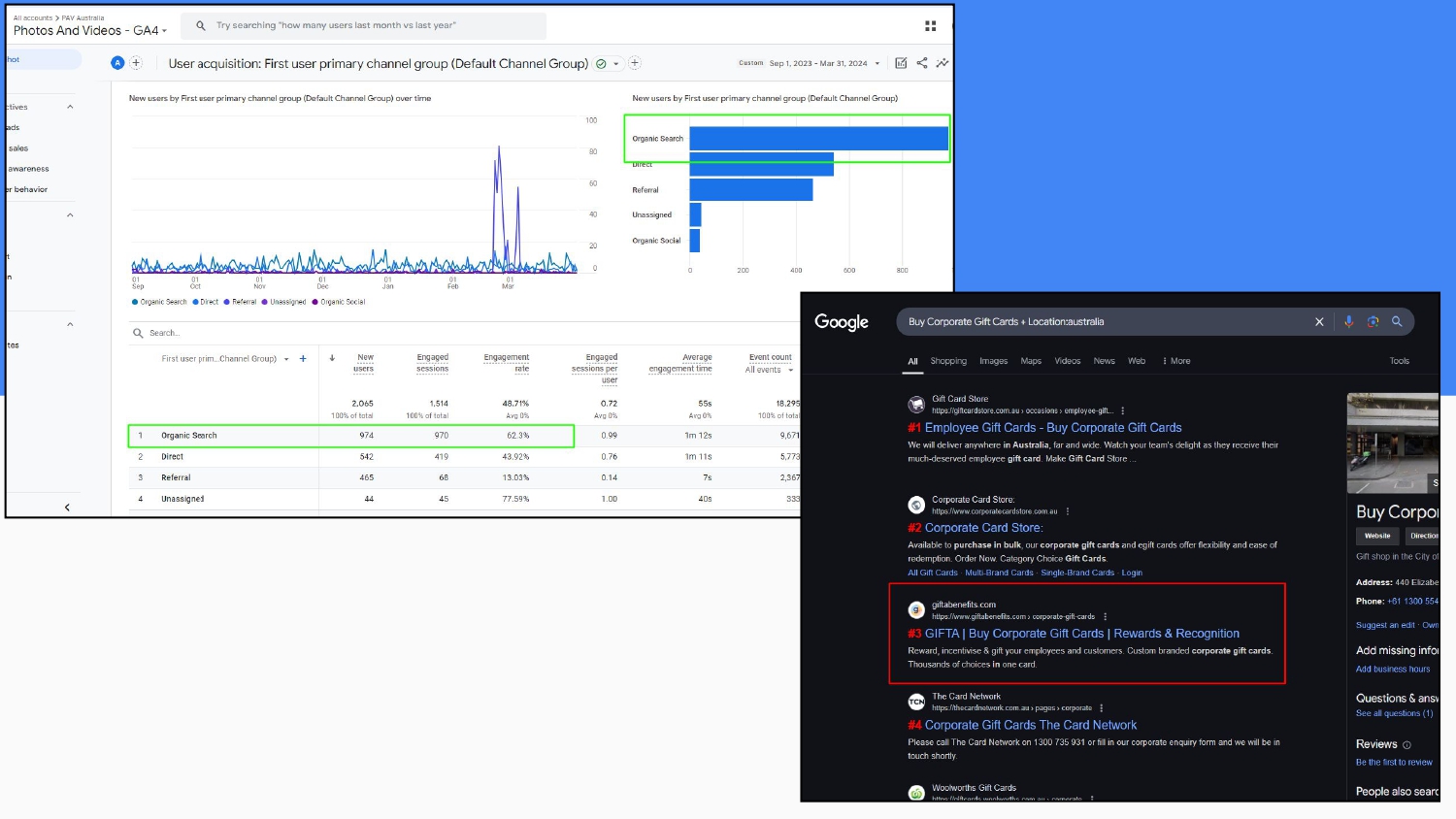
Task: Open the Insights sparkline icon
Action: pyautogui.click(x=942, y=63)
